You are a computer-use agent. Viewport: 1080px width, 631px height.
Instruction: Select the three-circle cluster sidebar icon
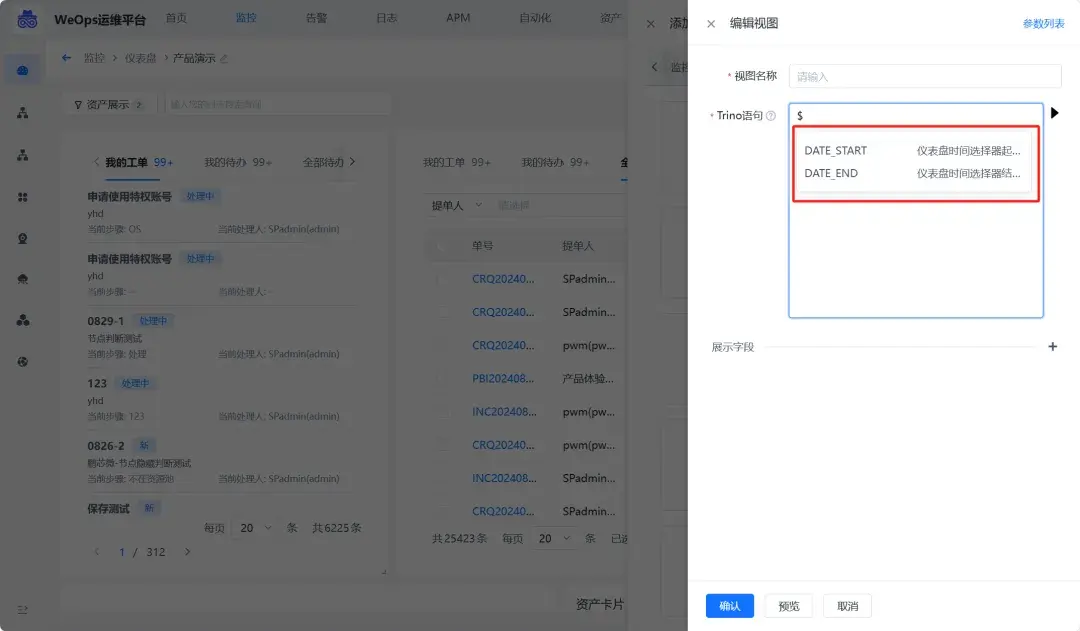[x=23, y=320]
